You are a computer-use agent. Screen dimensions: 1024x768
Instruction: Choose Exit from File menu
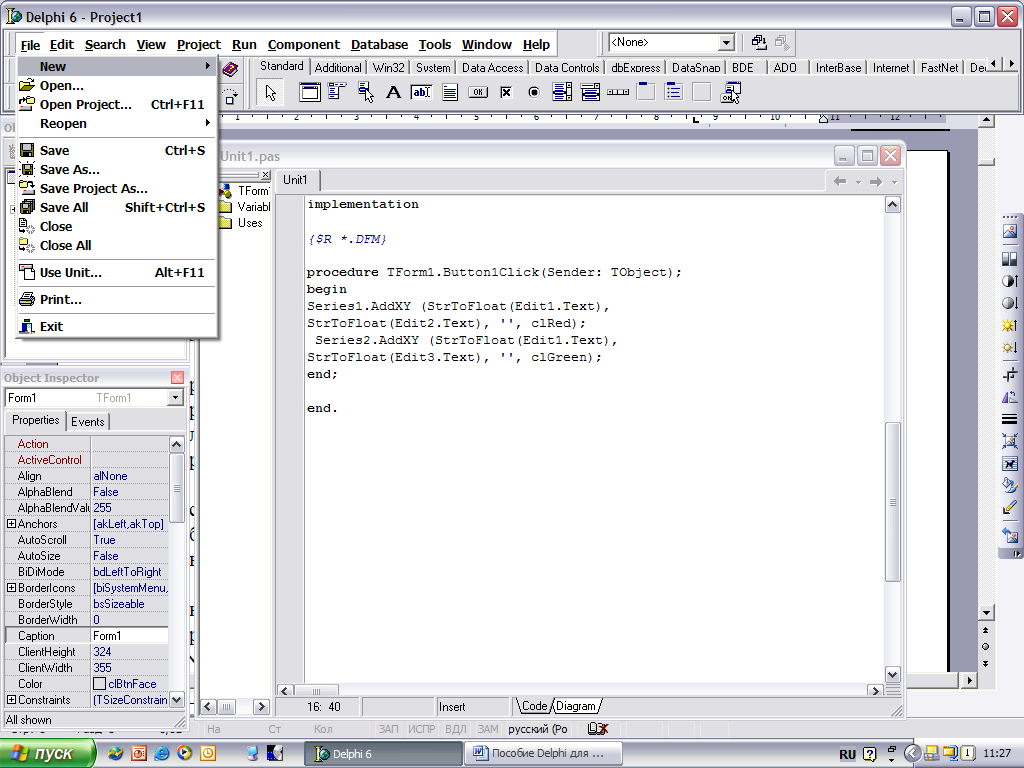116,327
